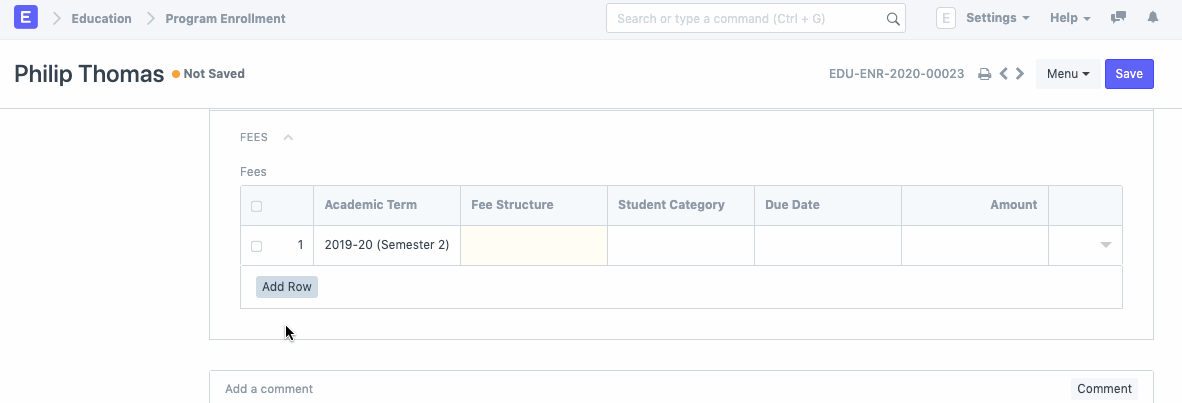This screenshot has width=1182, height=403.
Task: Toggle the select-all rows checkbox in Fees table
Action: click(257, 206)
